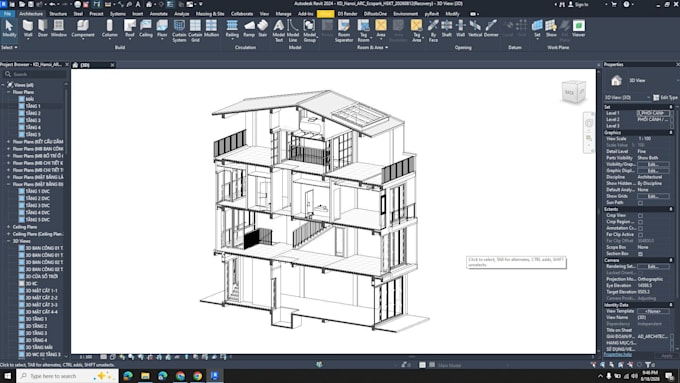Toggle the Section Box checkbox
The image size is (680, 383).
point(641,254)
